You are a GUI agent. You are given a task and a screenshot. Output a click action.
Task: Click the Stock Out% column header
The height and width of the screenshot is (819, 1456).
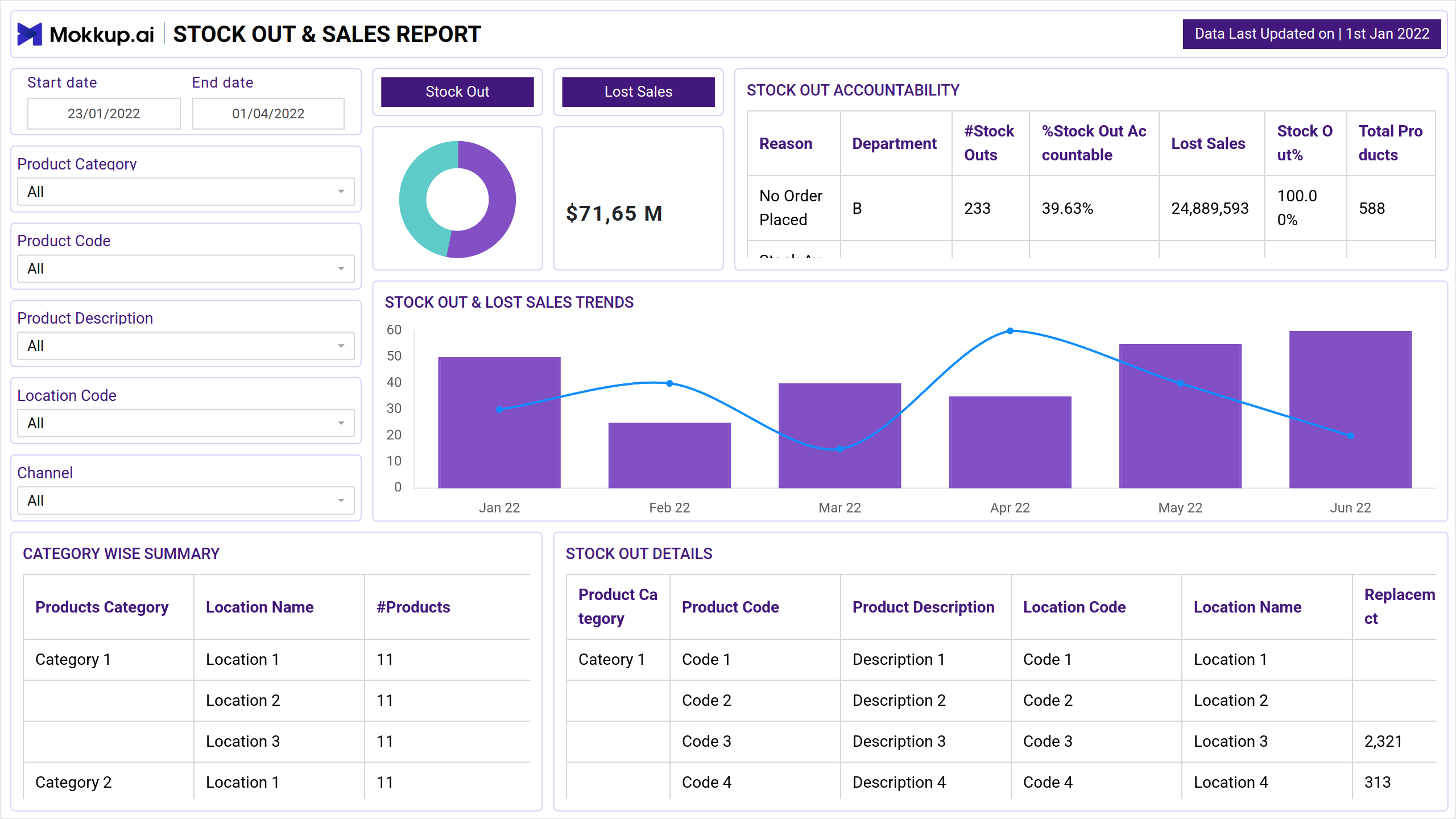(1305, 143)
